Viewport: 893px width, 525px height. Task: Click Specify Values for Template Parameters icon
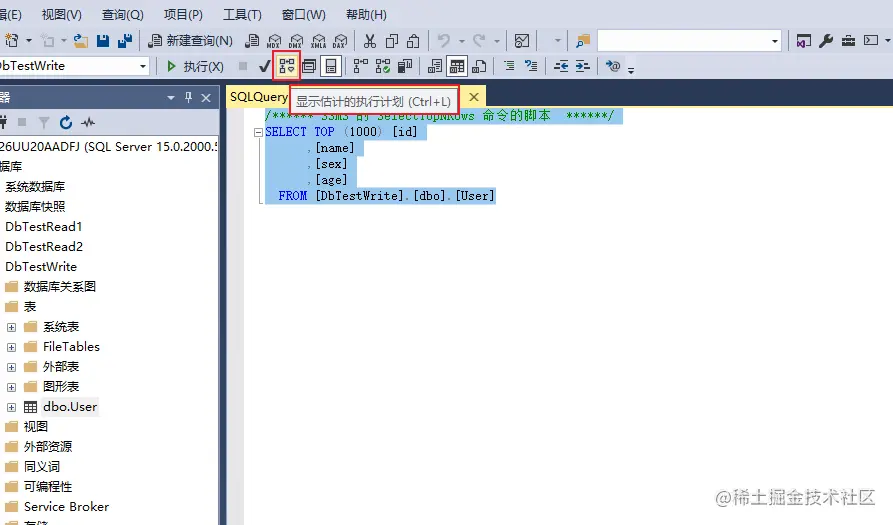tap(613, 66)
